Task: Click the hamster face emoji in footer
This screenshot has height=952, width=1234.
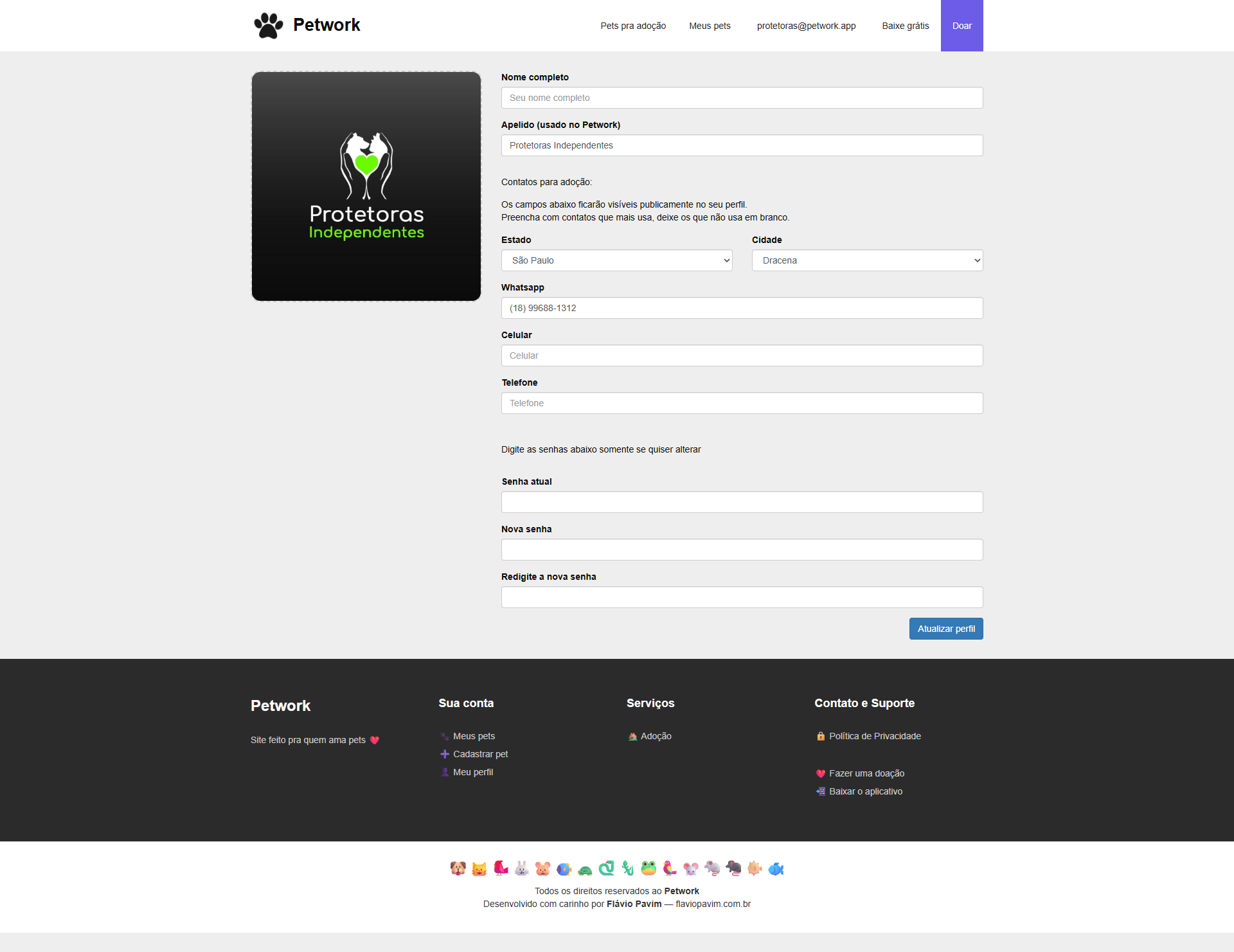Action: (543, 869)
